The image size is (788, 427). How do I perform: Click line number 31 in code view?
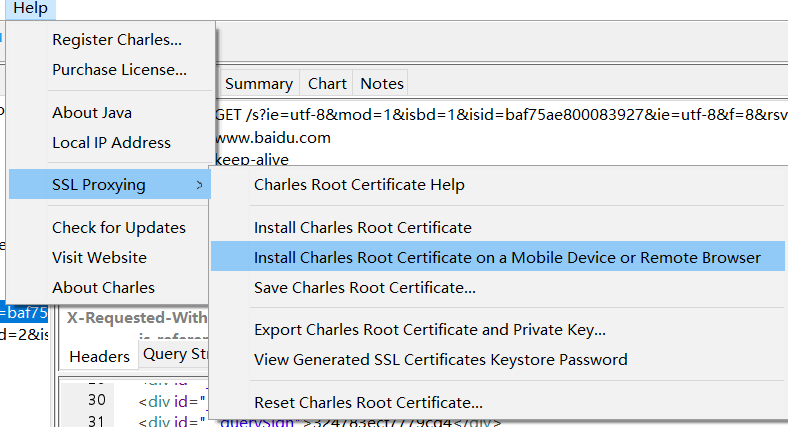click(96, 420)
